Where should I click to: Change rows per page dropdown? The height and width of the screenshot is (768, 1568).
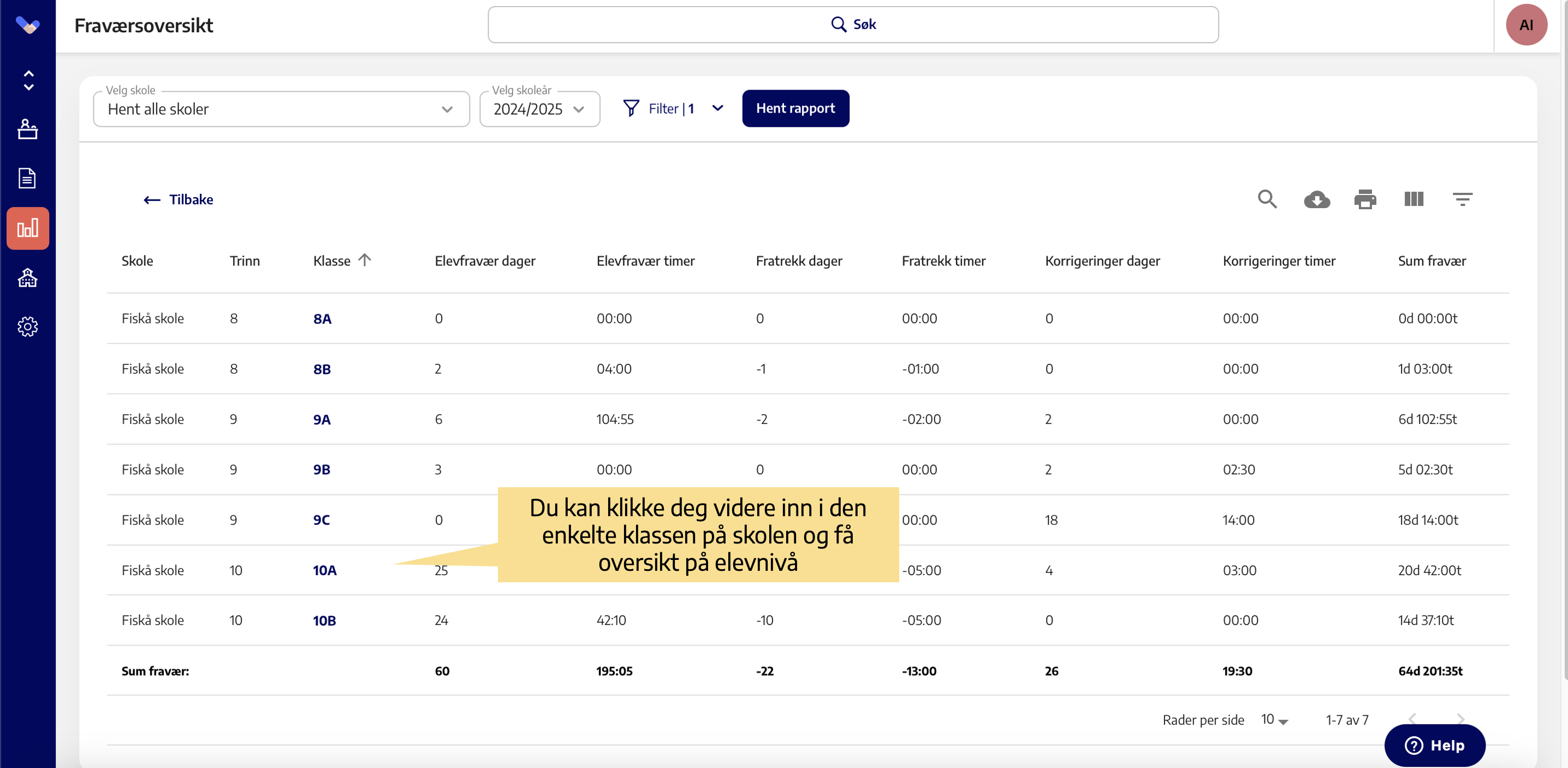(x=1275, y=720)
